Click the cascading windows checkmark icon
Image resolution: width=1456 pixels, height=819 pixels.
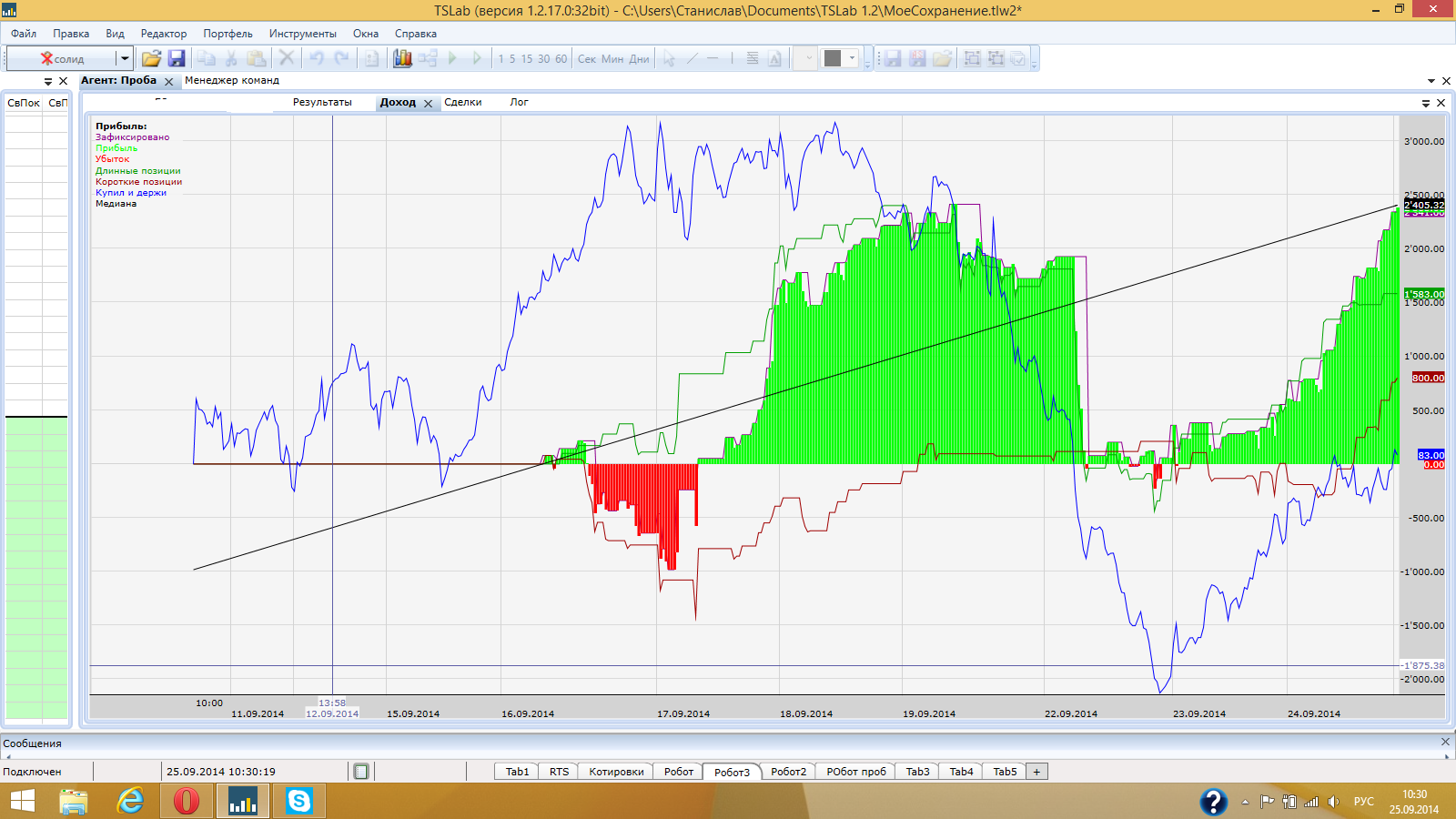(x=1018, y=58)
